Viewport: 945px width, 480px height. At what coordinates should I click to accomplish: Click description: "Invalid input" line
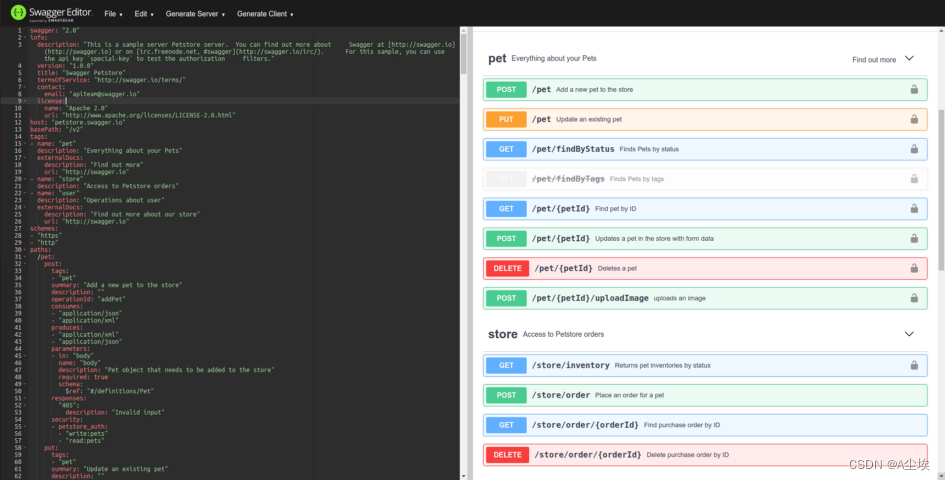click(115, 412)
